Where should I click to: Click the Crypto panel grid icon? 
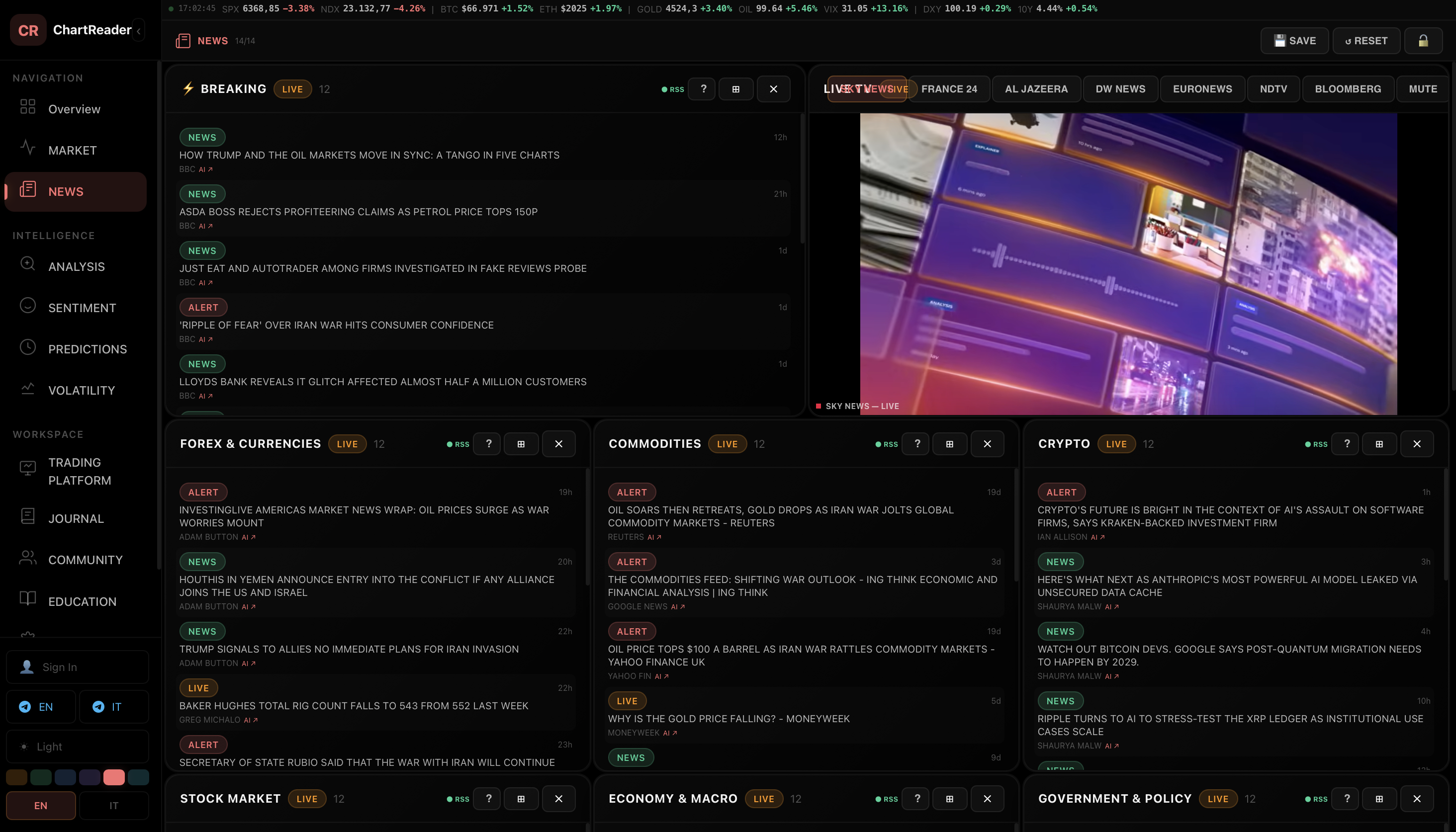coord(1379,444)
